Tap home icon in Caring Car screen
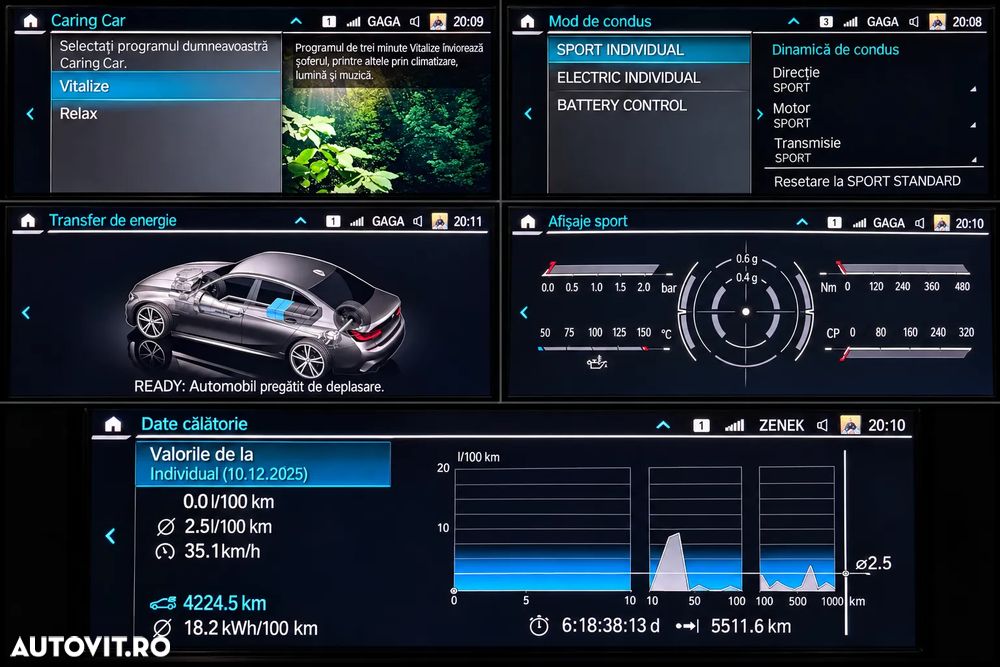The width and height of the screenshot is (1000, 667). [x=30, y=21]
